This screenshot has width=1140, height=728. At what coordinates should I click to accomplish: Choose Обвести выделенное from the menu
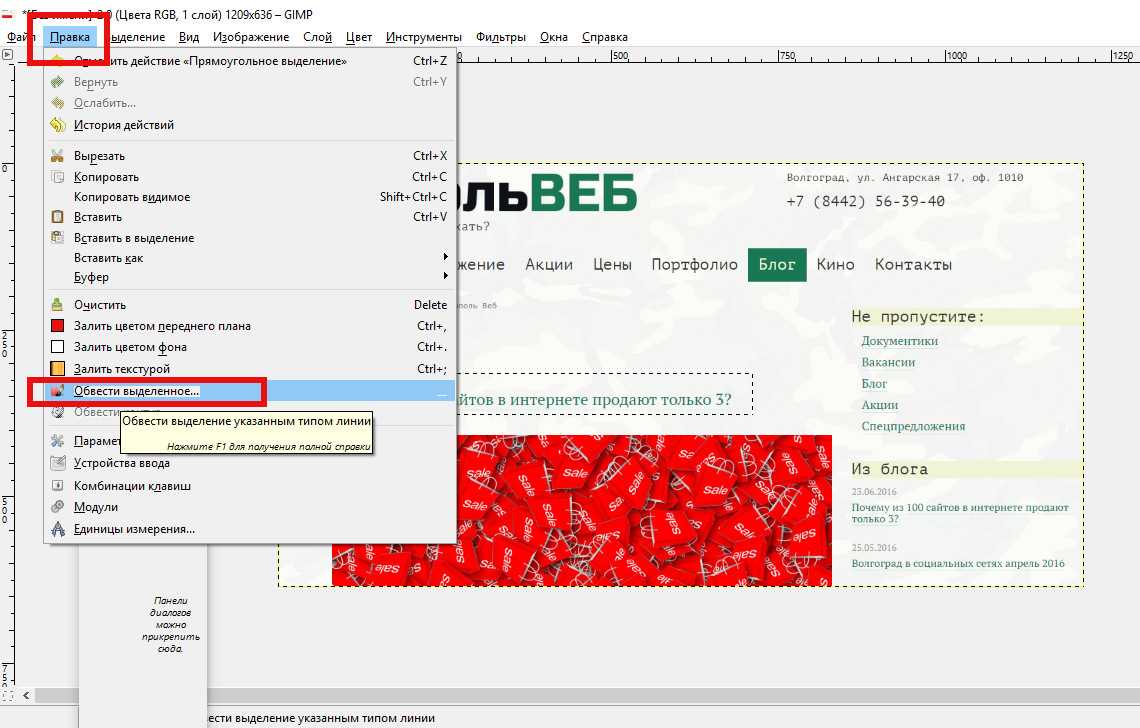(x=136, y=391)
